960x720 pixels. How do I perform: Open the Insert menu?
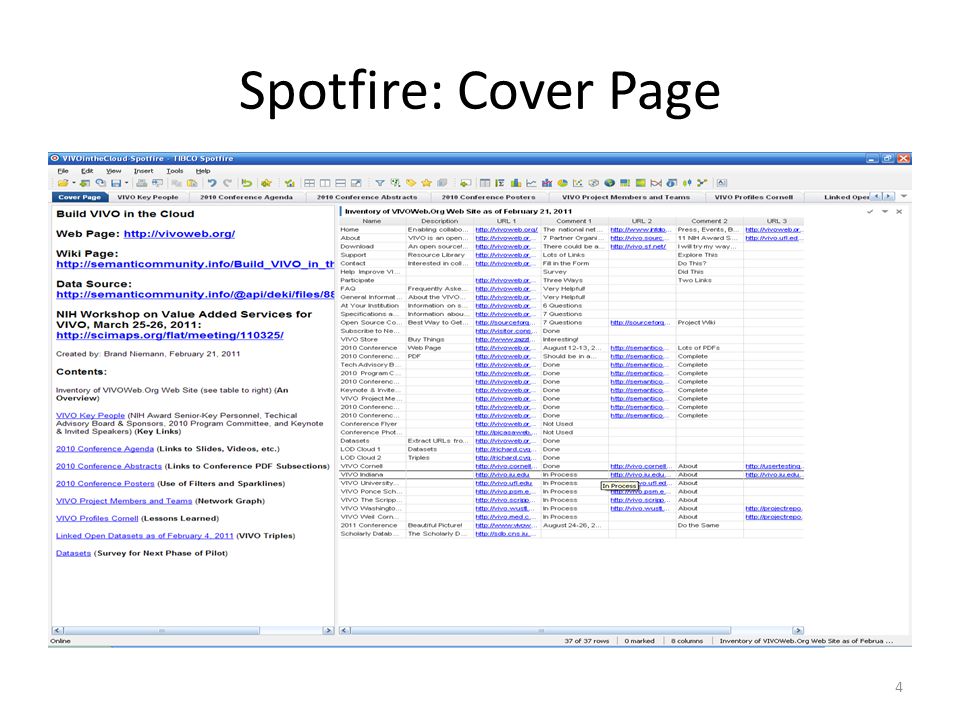coord(143,171)
